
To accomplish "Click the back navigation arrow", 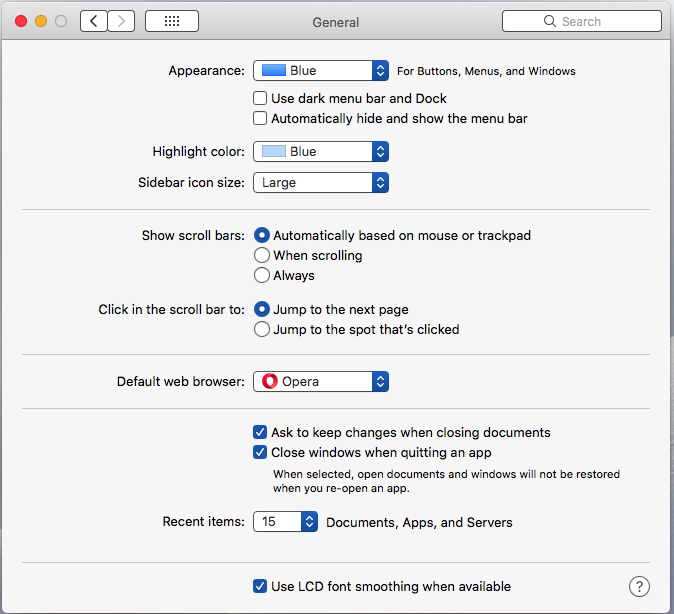I will (x=94, y=21).
